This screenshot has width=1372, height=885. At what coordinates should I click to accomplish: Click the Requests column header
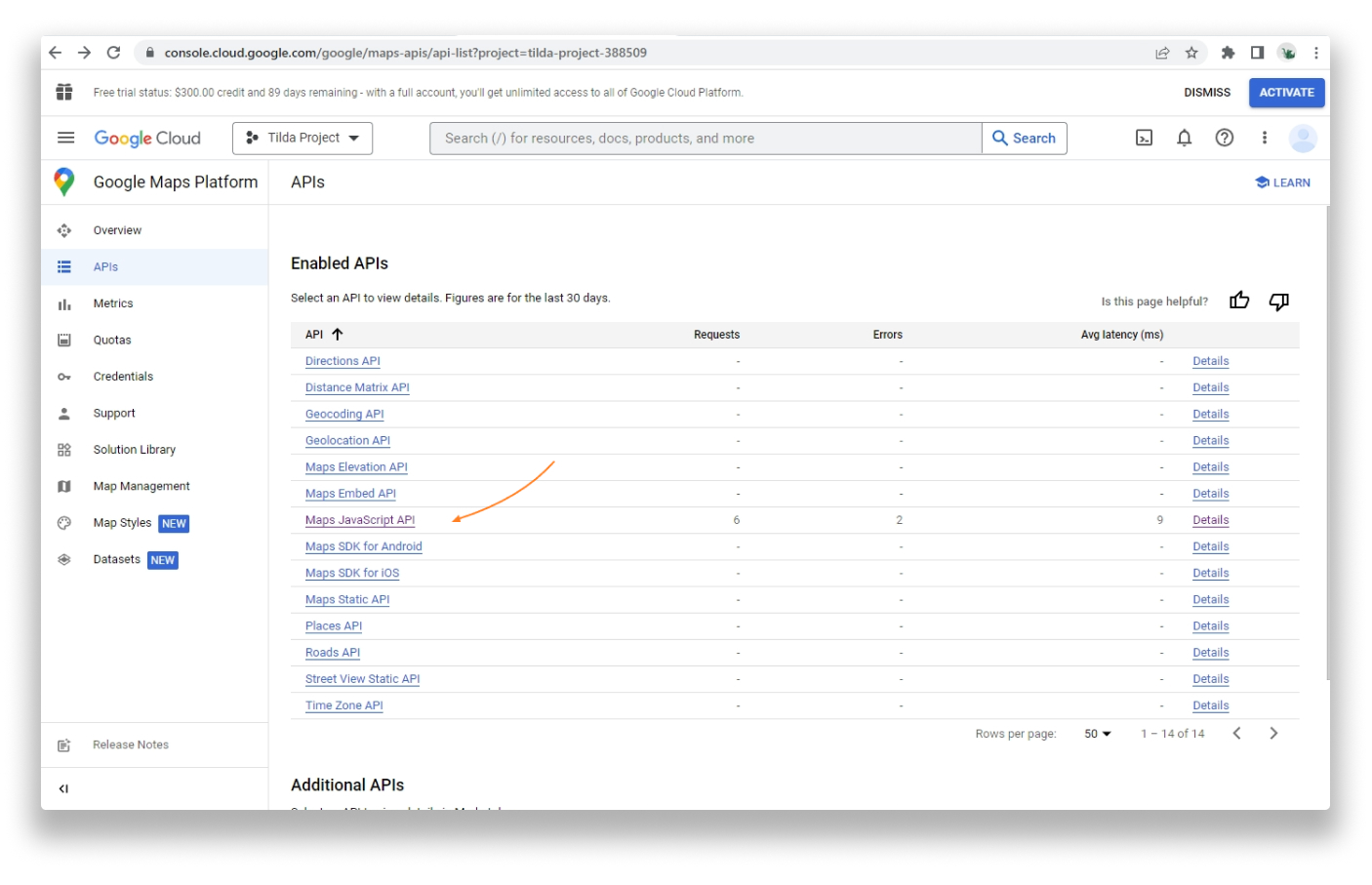pos(716,335)
